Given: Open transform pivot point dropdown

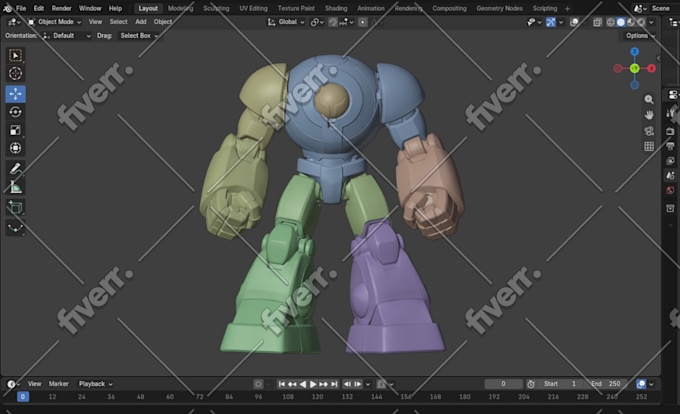Looking at the screenshot, I should [x=317, y=22].
